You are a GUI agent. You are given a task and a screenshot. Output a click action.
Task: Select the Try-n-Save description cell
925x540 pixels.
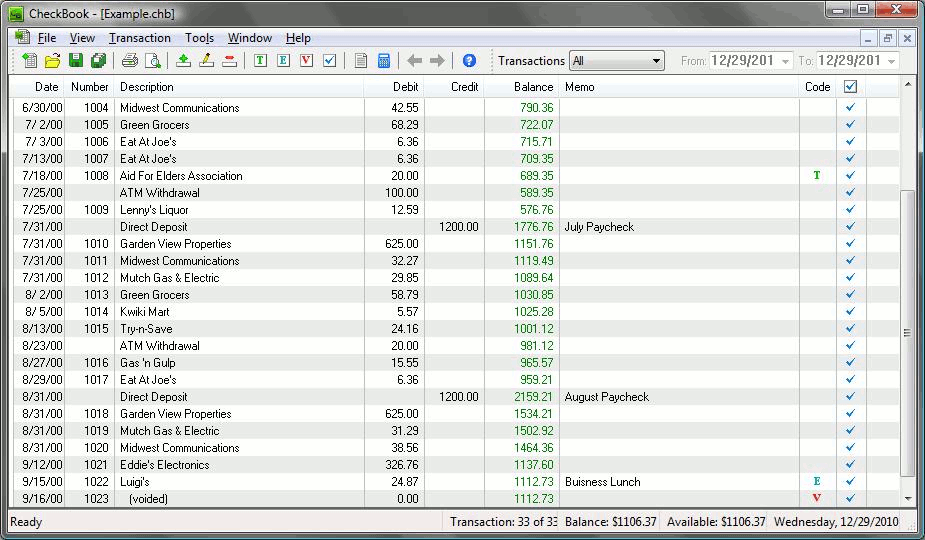point(239,328)
